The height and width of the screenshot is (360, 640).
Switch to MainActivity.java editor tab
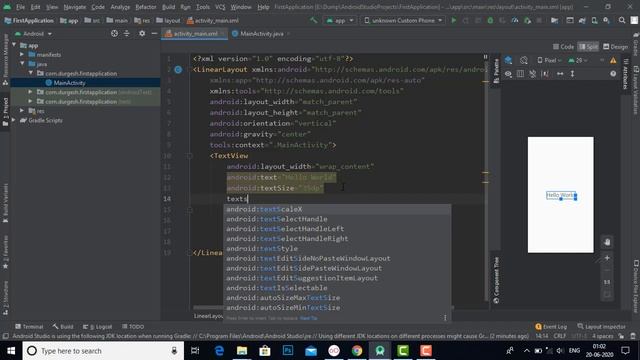coord(261,33)
